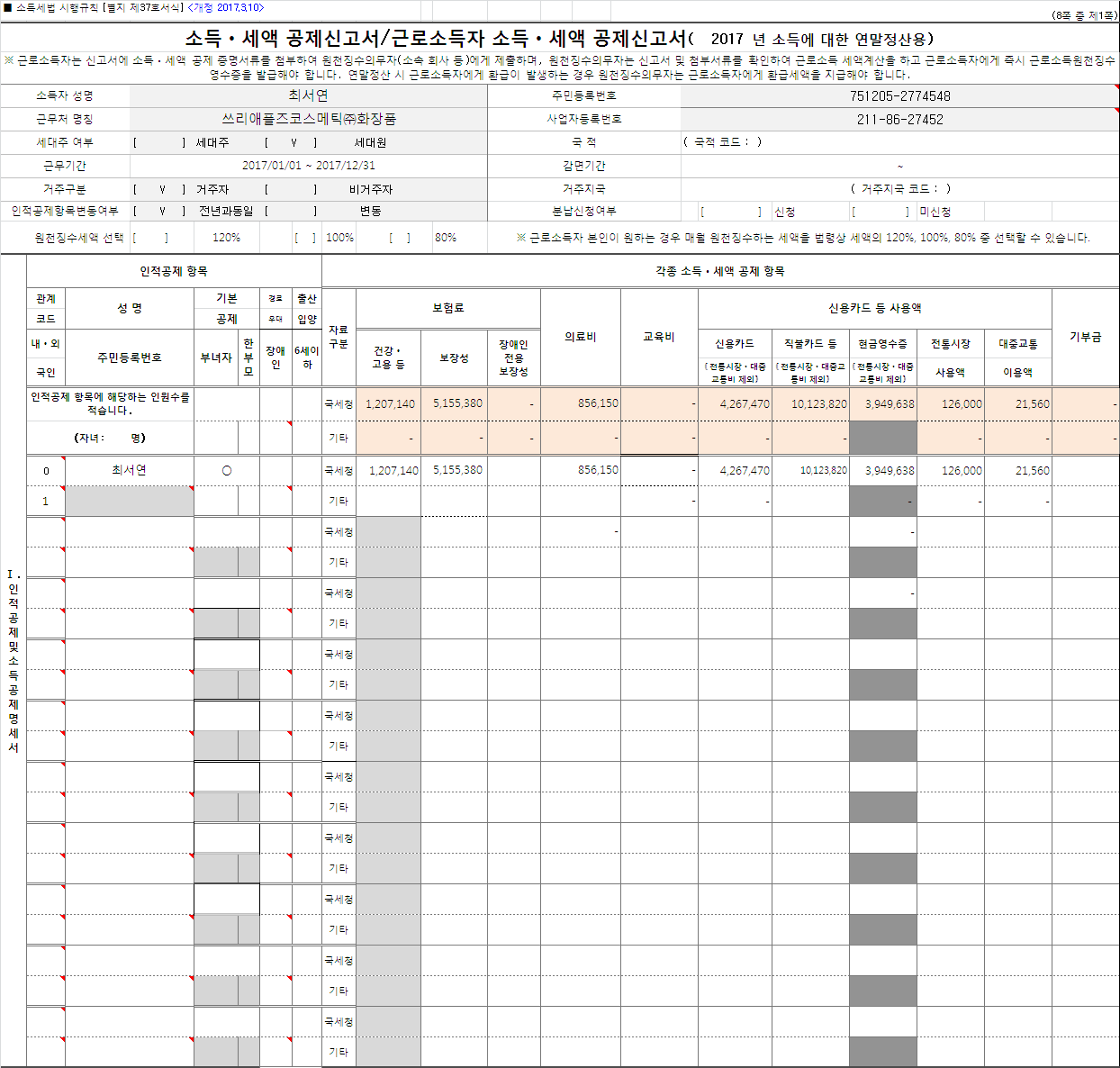Select the 80% withholding bracket box
This screenshot has width=1120, height=1068.
point(400,238)
